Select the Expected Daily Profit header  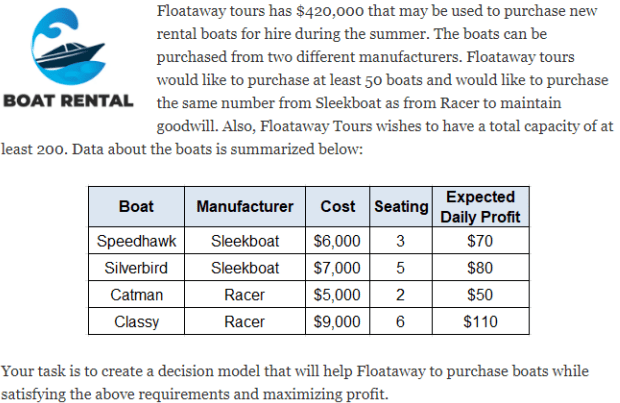click(481, 207)
